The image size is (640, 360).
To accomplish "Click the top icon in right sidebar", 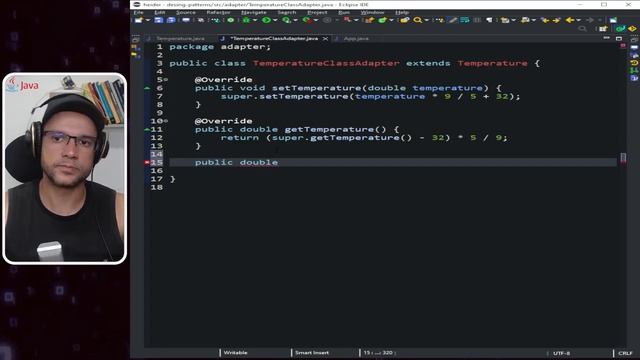I will [634, 40].
